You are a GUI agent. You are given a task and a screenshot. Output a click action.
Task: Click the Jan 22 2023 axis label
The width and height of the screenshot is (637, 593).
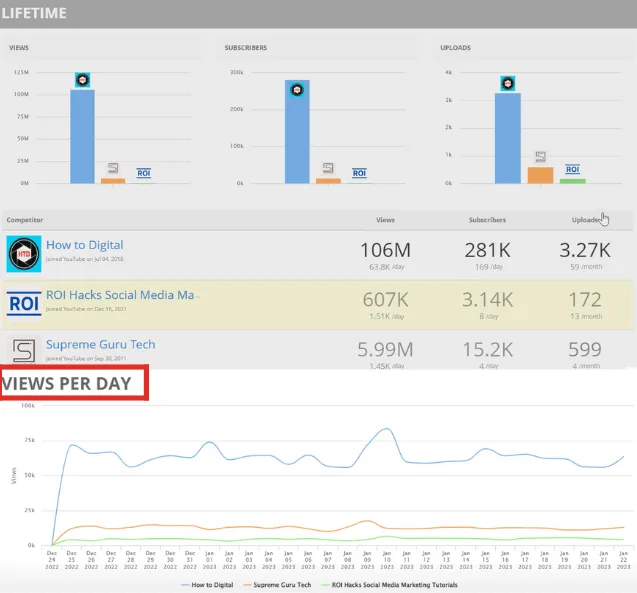coord(623,560)
